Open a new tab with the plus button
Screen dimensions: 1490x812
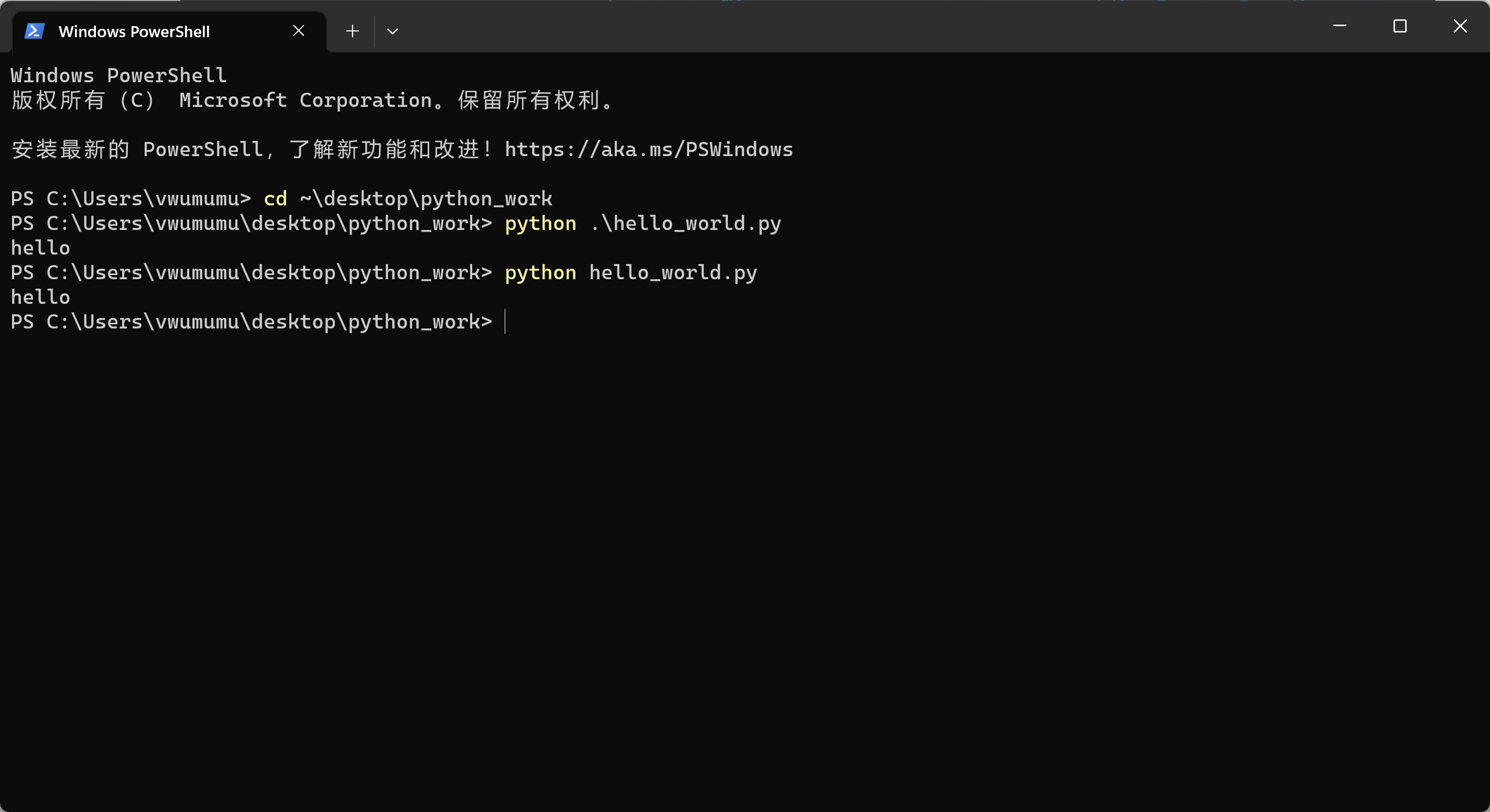click(352, 31)
